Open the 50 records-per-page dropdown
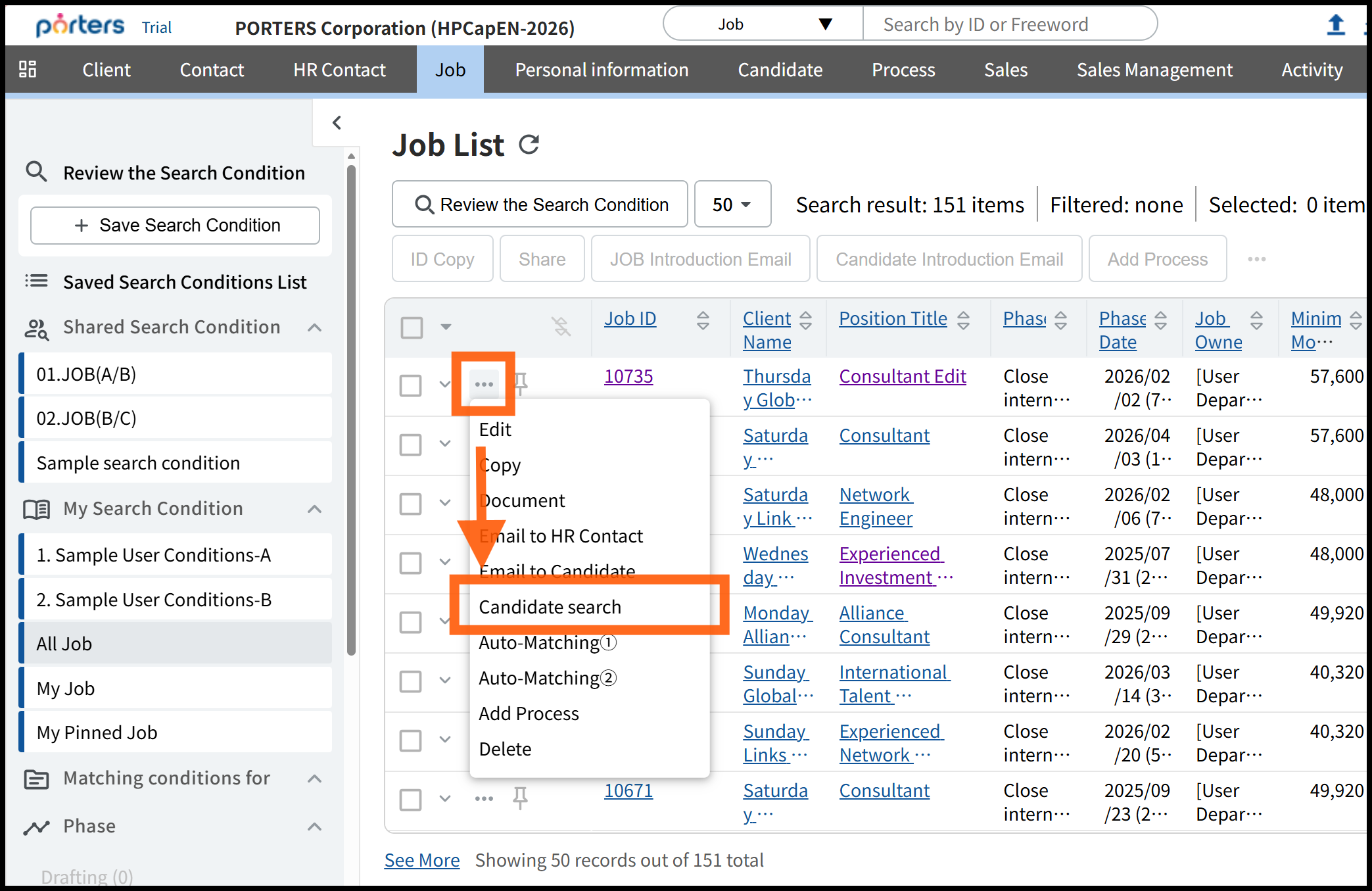This screenshot has width=1372, height=891. pyautogui.click(x=732, y=205)
